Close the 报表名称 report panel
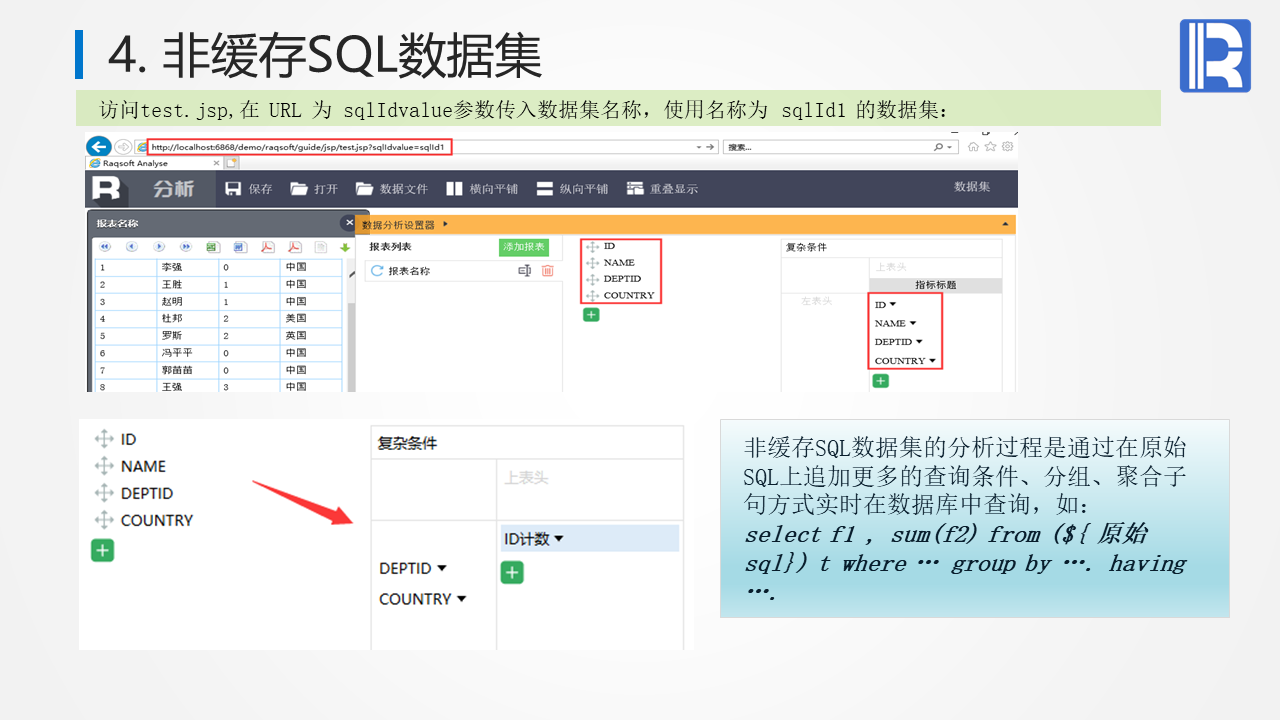Viewport: 1280px width, 720px height. [x=348, y=223]
